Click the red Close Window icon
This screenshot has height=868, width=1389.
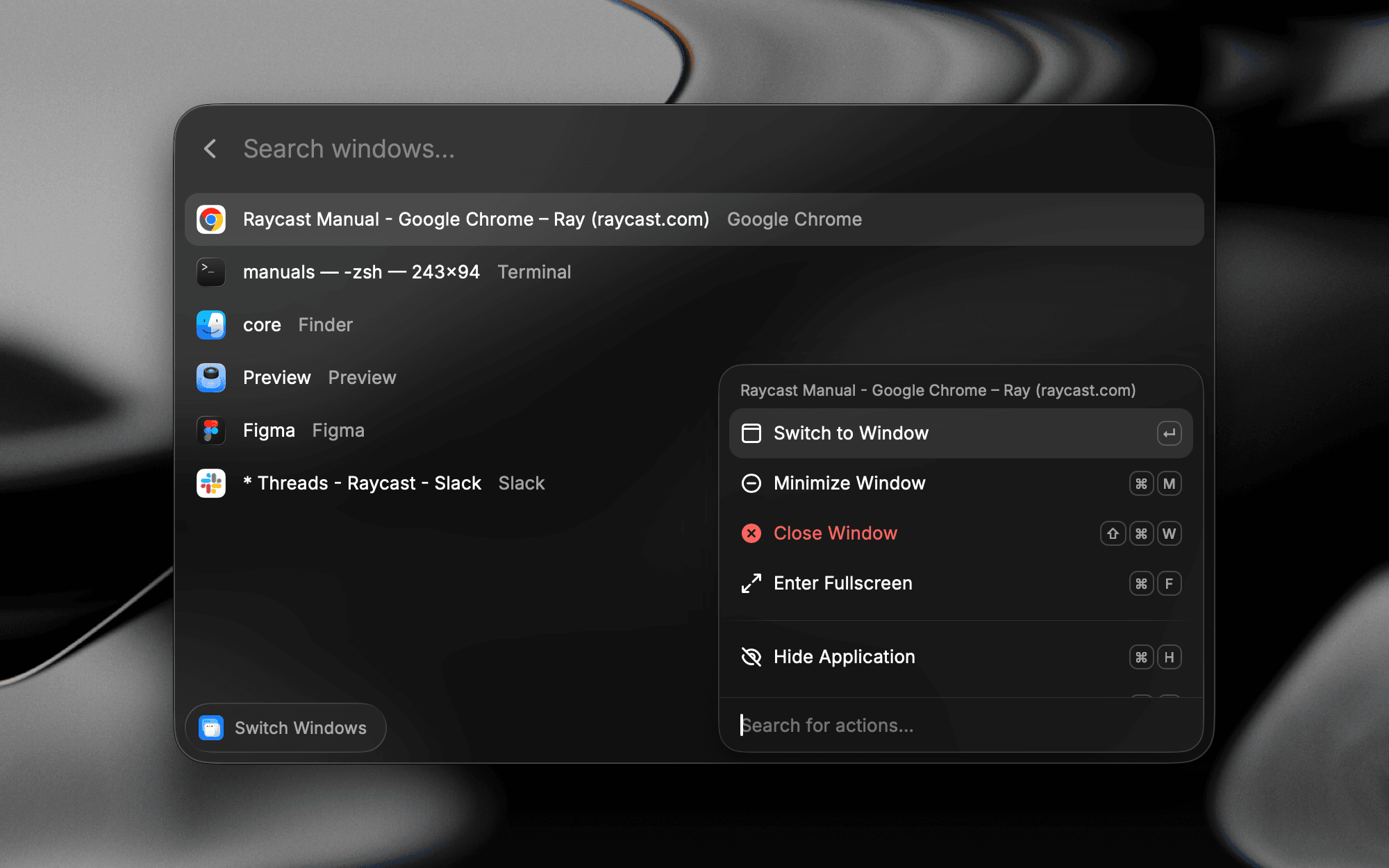point(751,533)
